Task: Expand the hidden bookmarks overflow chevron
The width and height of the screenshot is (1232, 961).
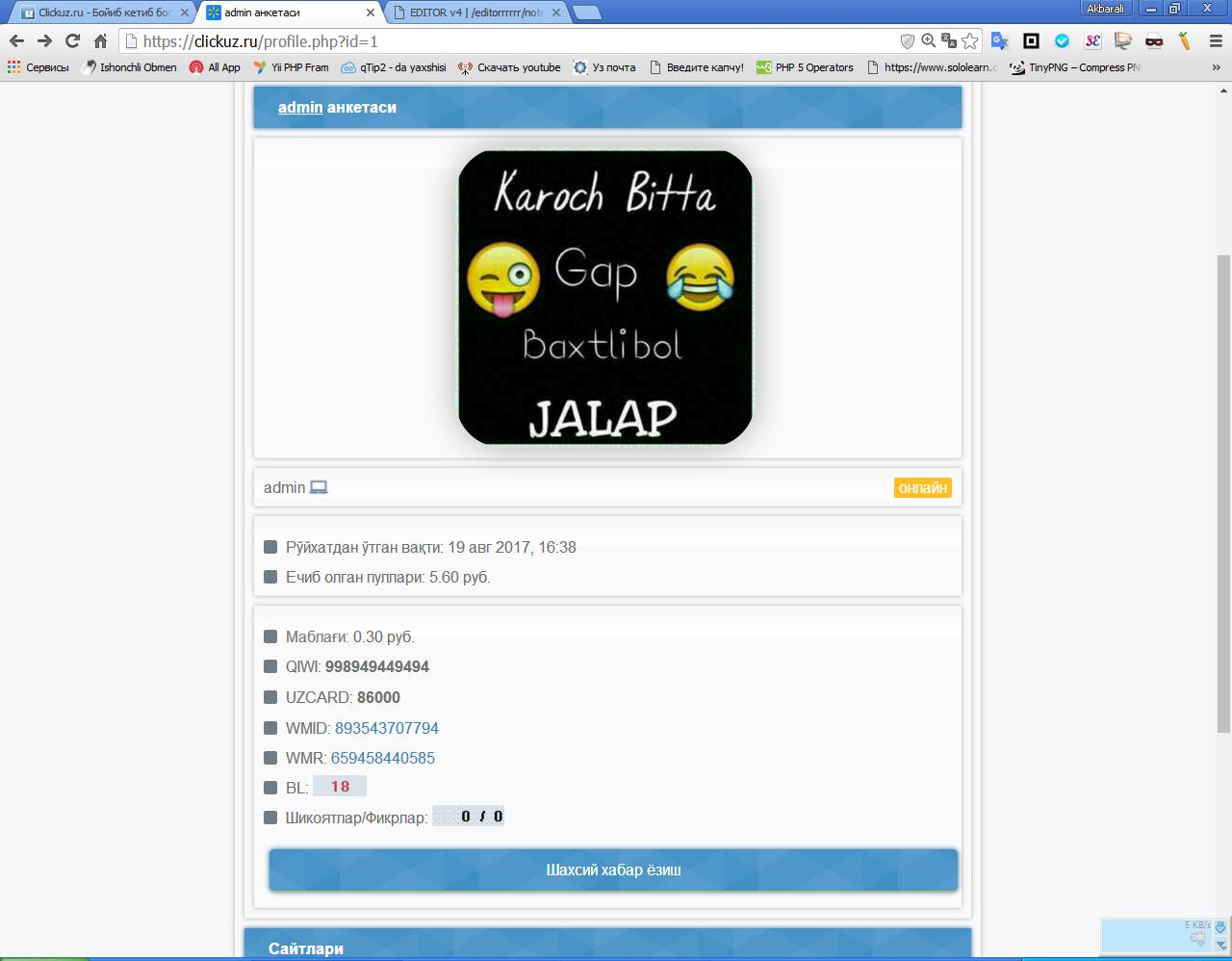Action: coord(1216,67)
